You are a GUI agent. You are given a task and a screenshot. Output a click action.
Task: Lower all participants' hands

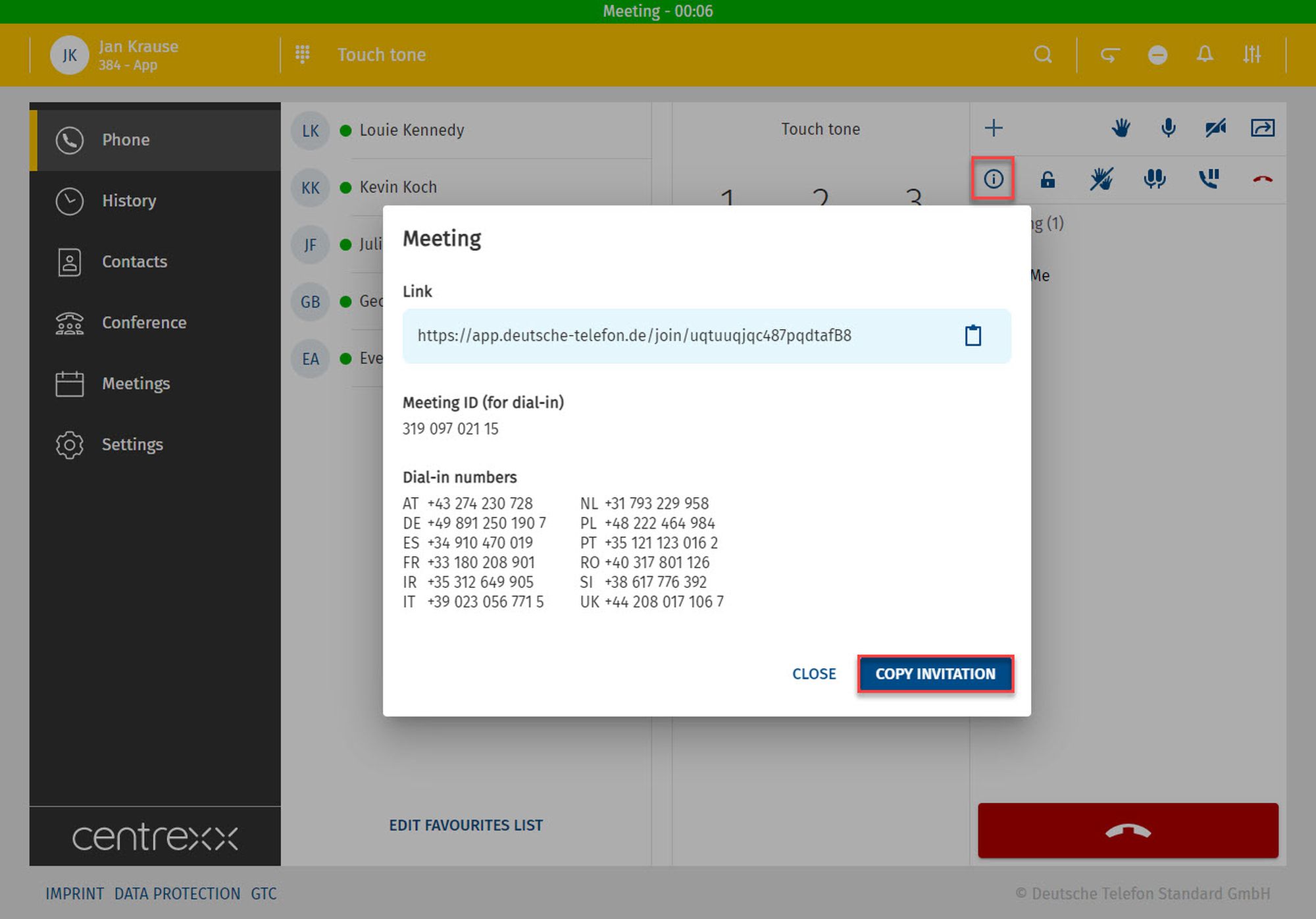pos(1101,179)
